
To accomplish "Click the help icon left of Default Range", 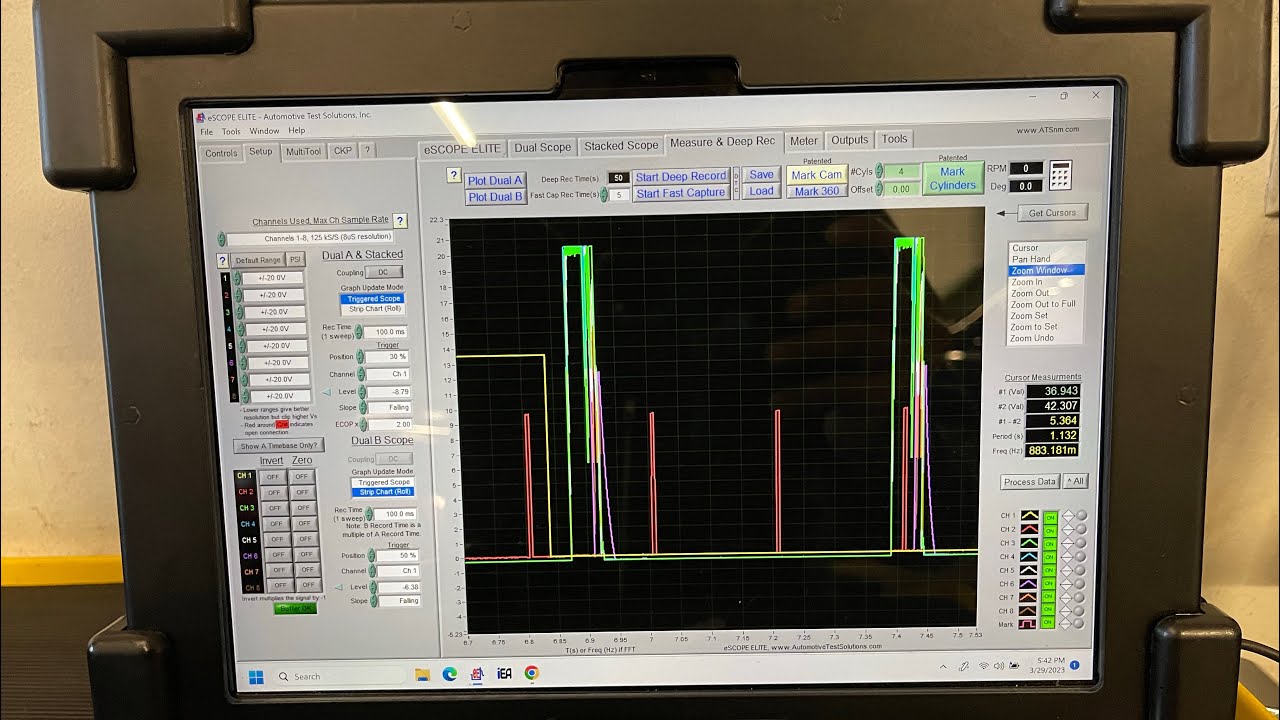I will tap(223, 260).
